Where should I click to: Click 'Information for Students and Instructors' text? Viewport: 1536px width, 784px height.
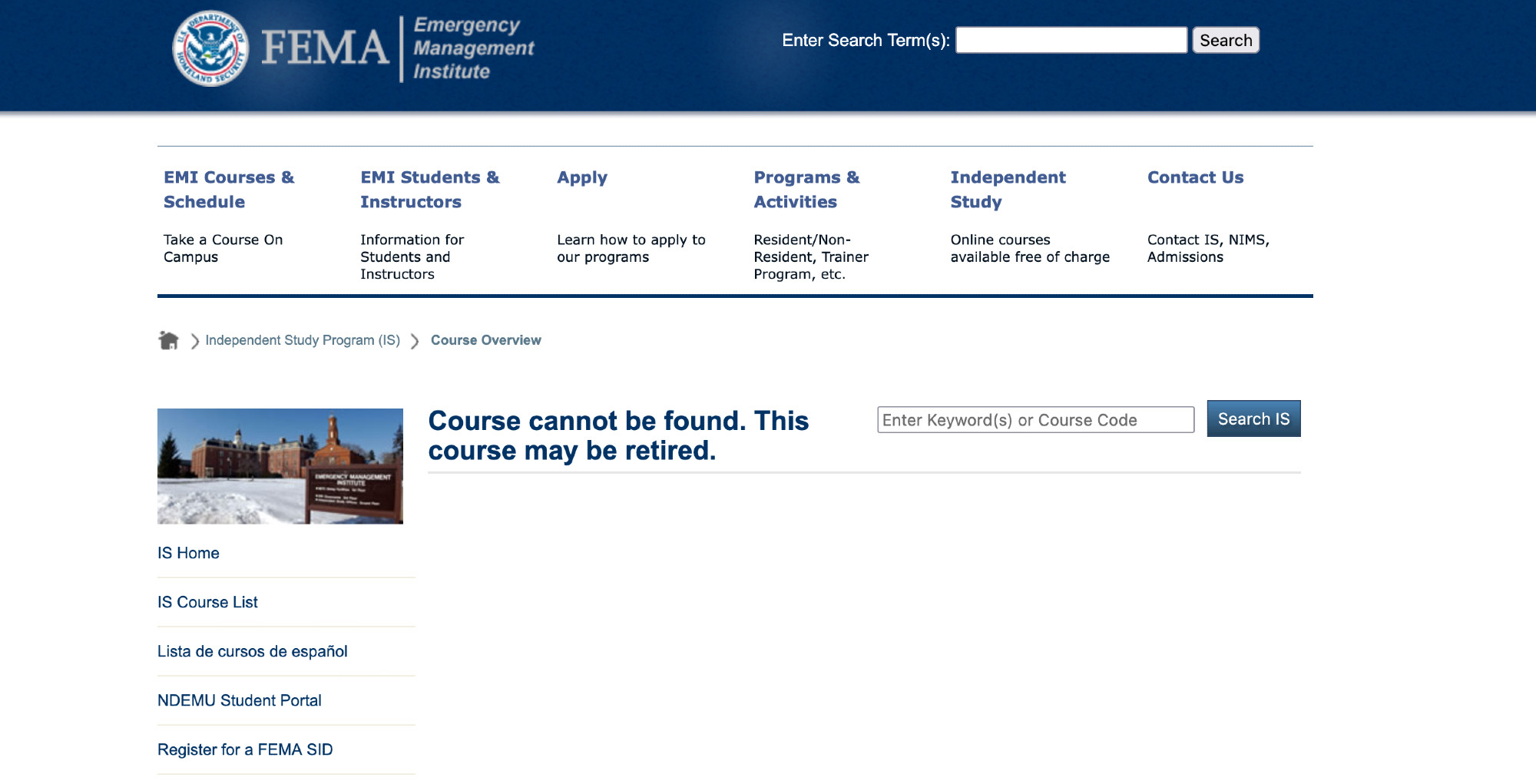(x=412, y=256)
